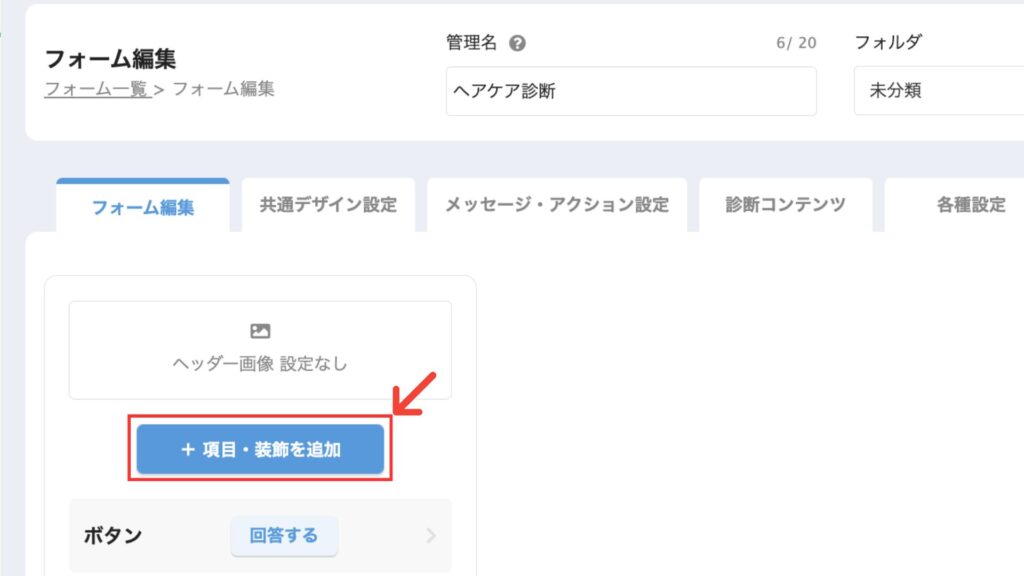Click the 項目・装飾を追加 button
1024x576 pixels.
coord(260,449)
